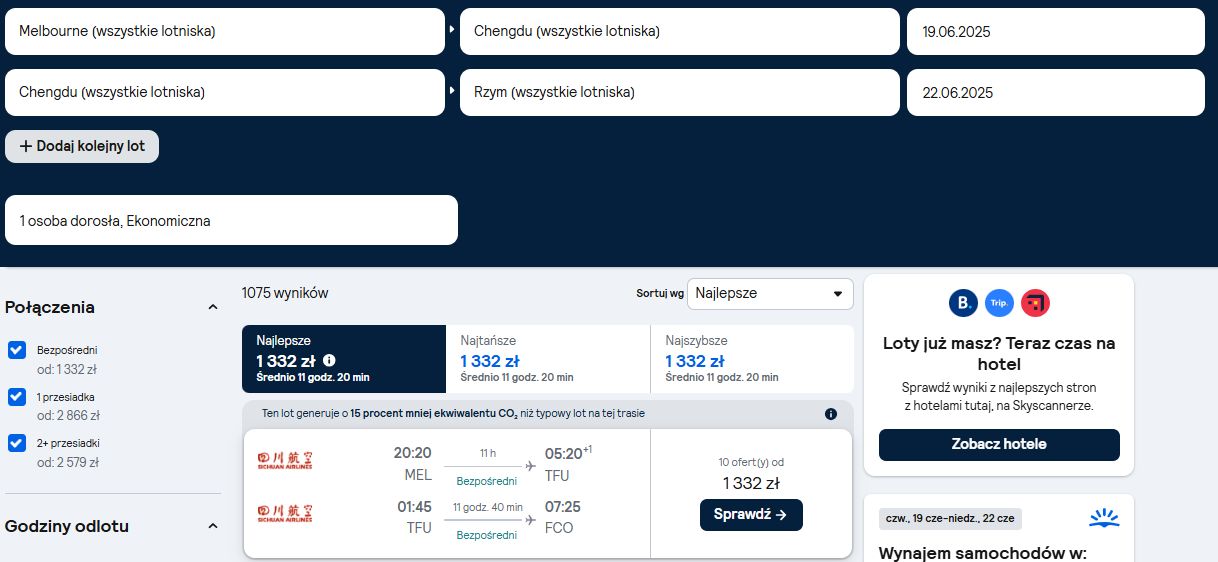Image resolution: width=1218 pixels, height=562 pixels.
Task: Click the Sichuan Airlines logo on MEL flight
Action: pos(285,461)
